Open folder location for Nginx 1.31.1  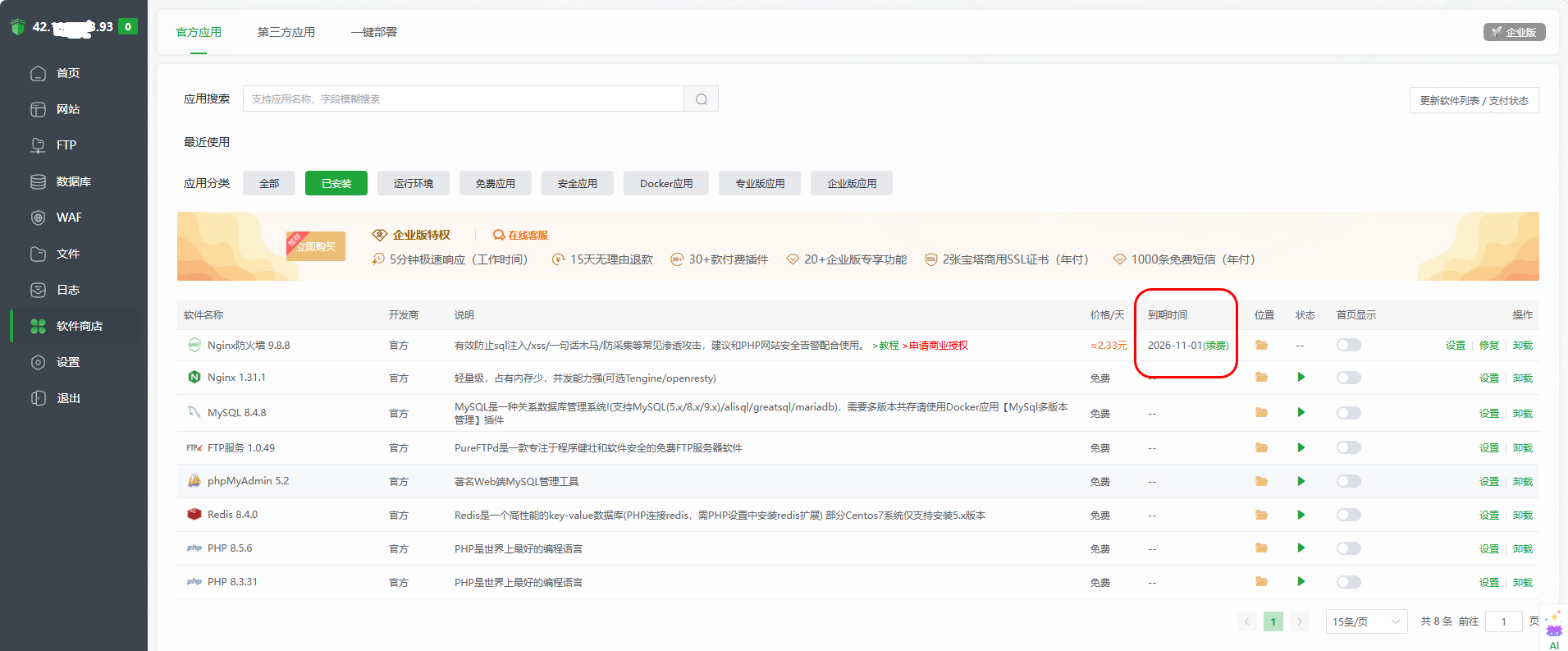point(1261,377)
